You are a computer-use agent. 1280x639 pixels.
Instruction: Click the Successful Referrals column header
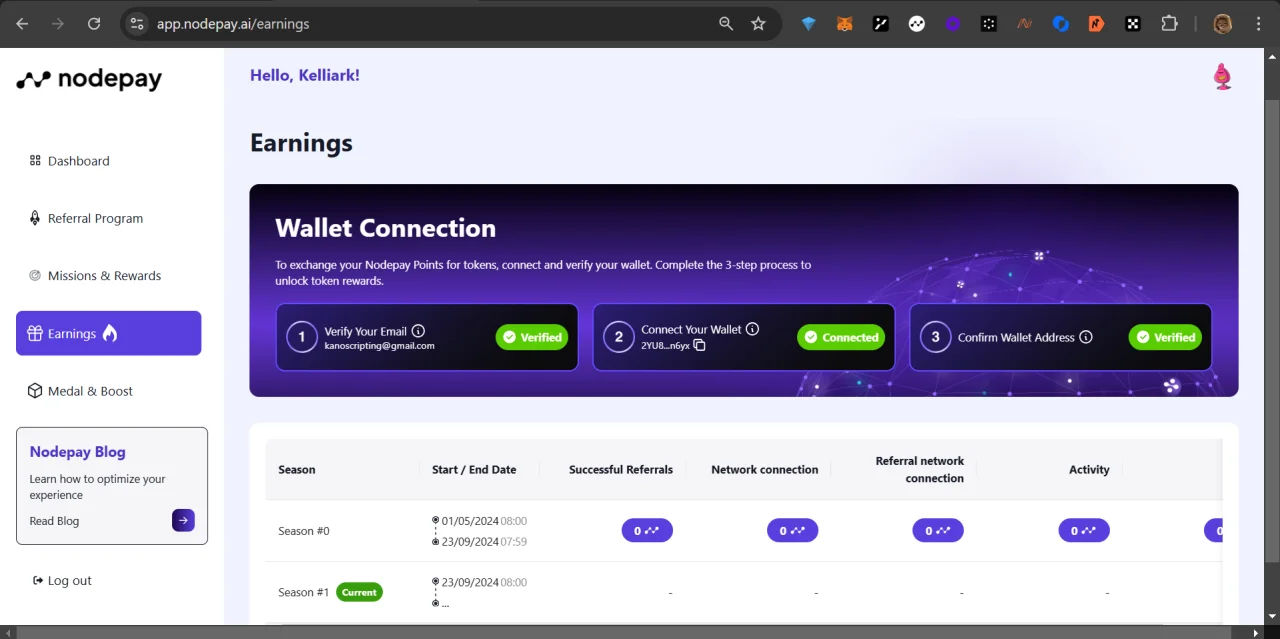[621, 470]
